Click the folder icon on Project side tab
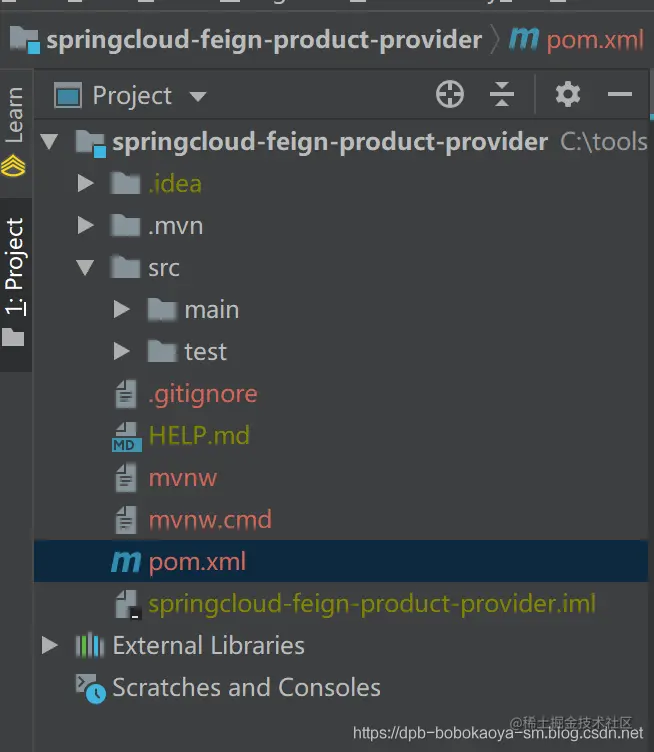 pyautogui.click(x=13, y=337)
